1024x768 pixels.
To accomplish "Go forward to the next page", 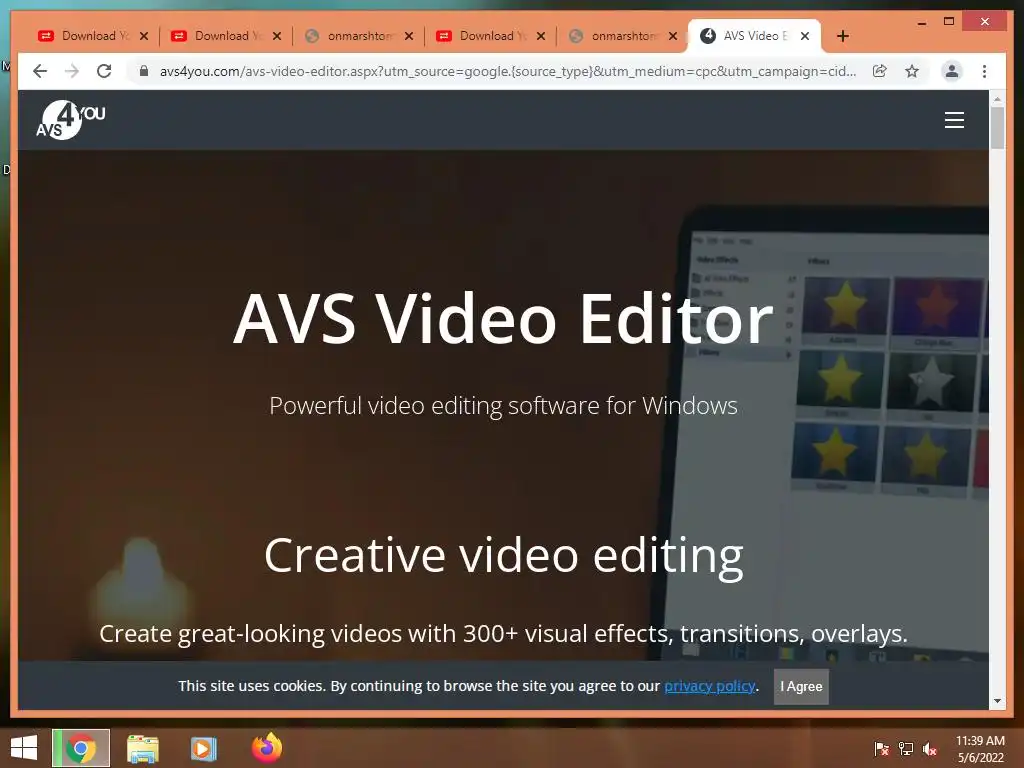I will point(72,71).
